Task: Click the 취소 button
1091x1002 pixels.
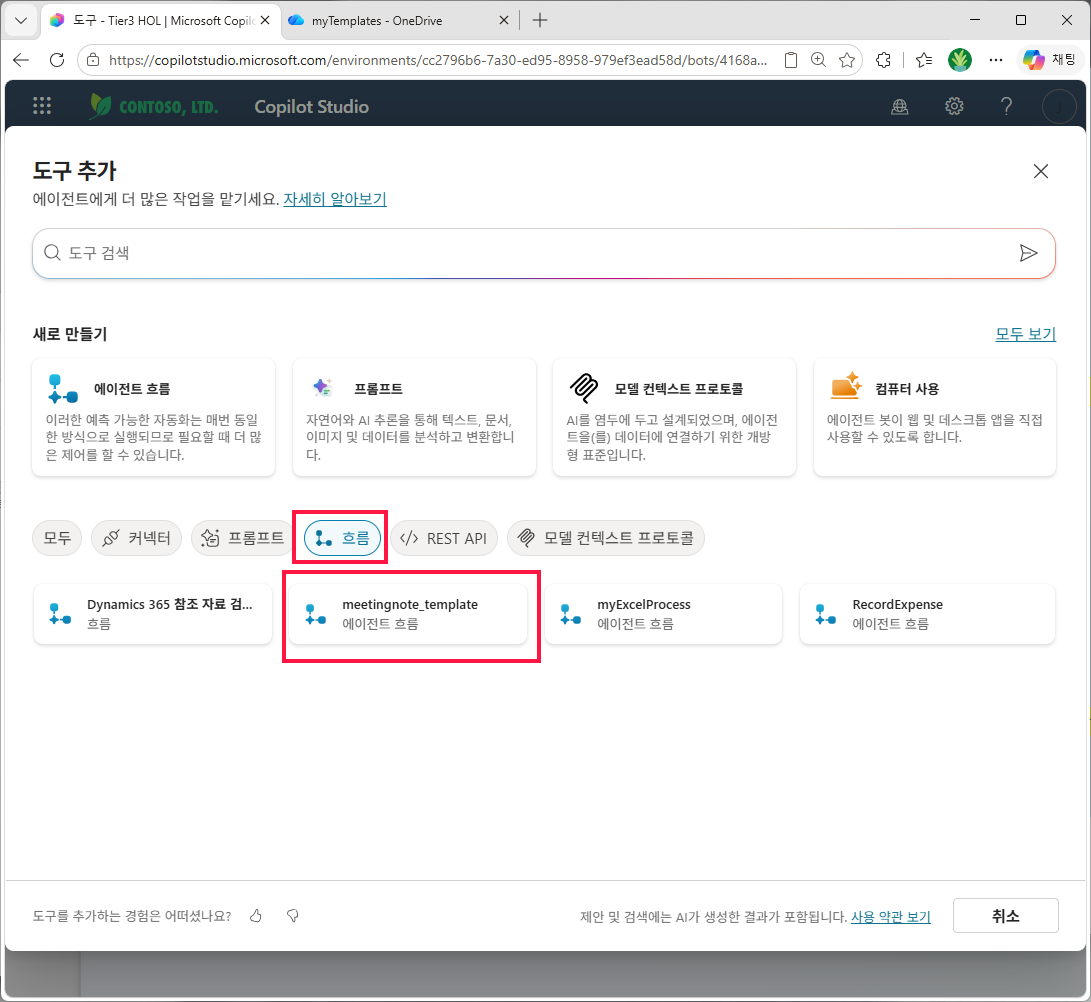Action: [1005, 916]
